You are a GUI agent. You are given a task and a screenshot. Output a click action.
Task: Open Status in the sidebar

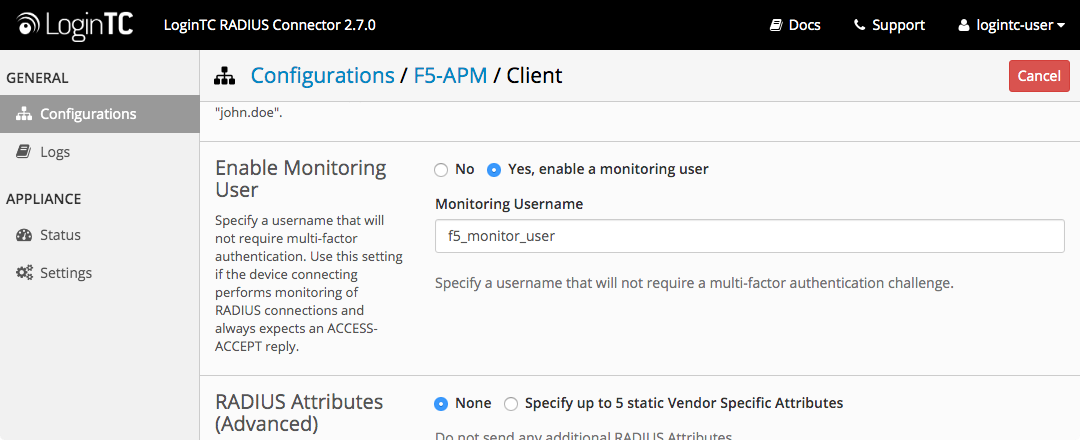coord(100,235)
